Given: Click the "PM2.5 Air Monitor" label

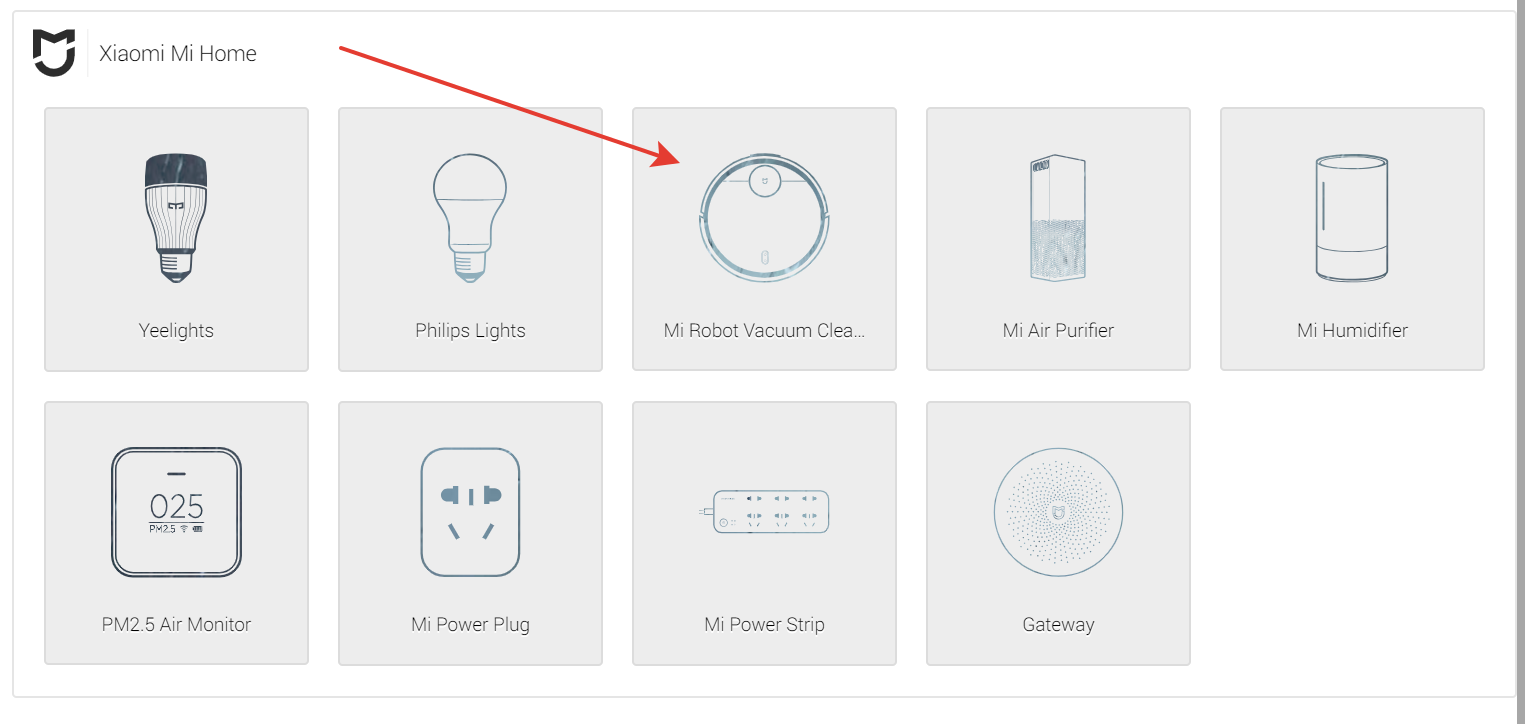Looking at the screenshot, I should click(x=176, y=624).
